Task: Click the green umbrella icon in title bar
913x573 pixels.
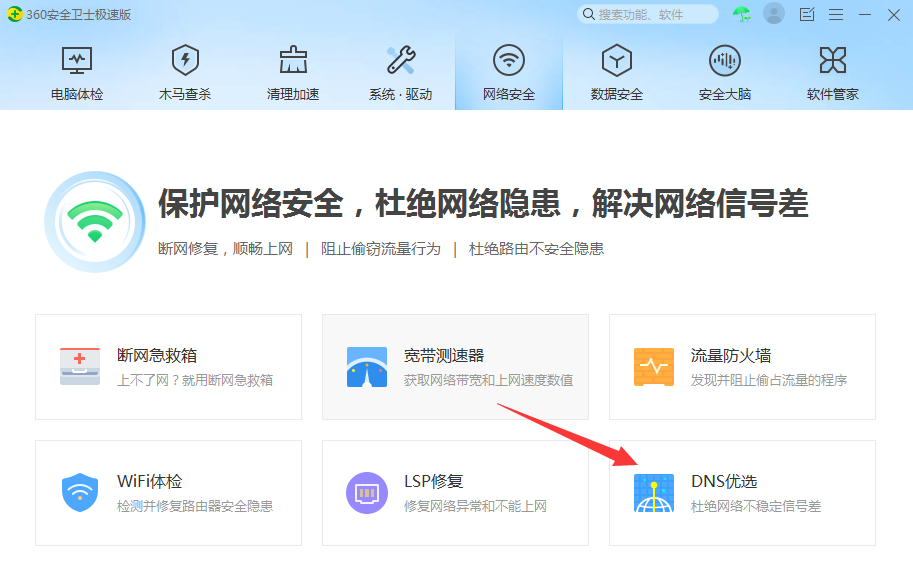Action: coord(742,14)
